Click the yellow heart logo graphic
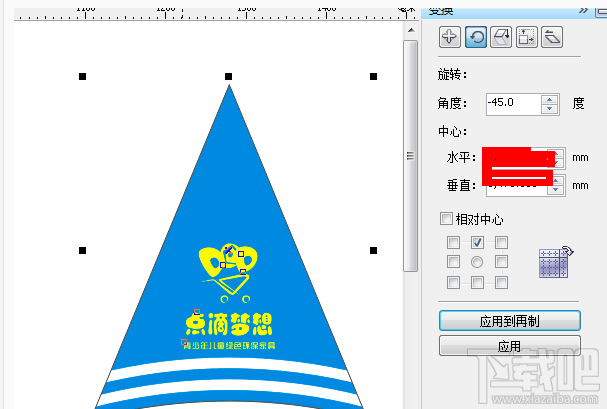Screen dimensions: 607x409 tap(228, 273)
